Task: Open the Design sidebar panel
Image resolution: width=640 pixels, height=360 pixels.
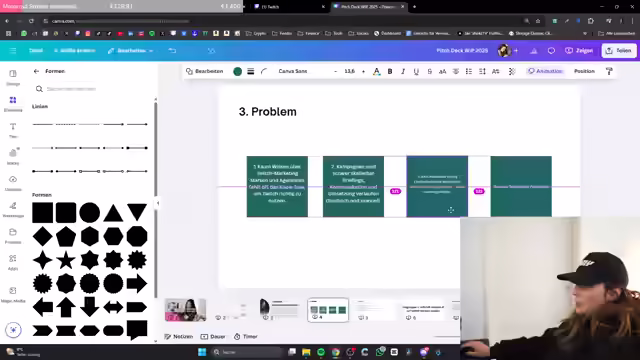Action: pyautogui.click(x=13, y=77)
